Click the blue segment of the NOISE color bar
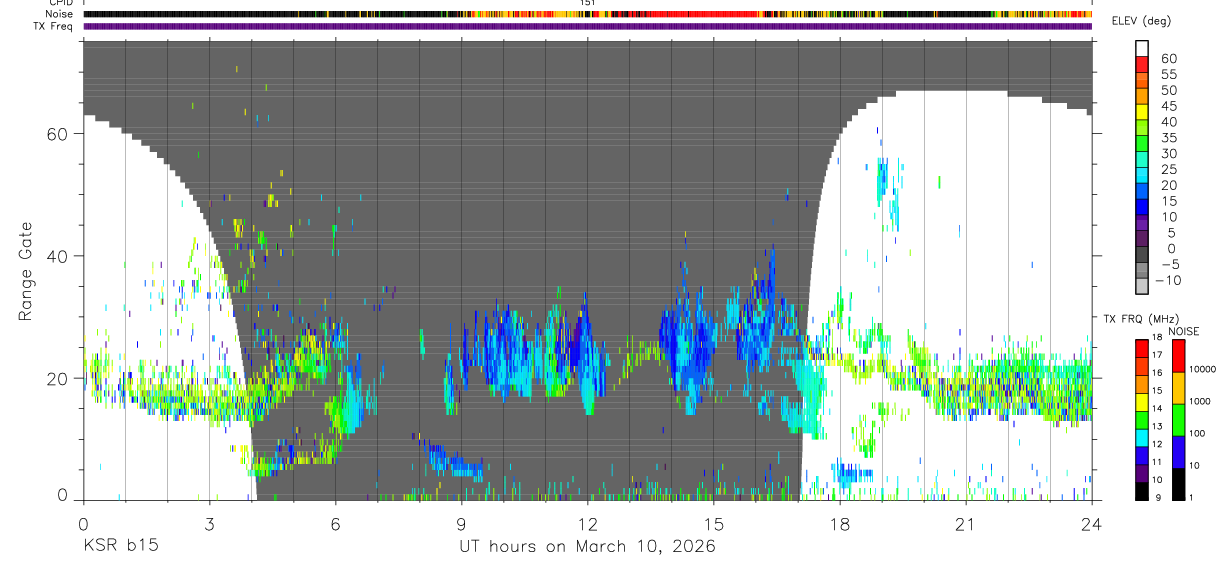The height and width of the screenshot is (567, 1228). 1178,452
